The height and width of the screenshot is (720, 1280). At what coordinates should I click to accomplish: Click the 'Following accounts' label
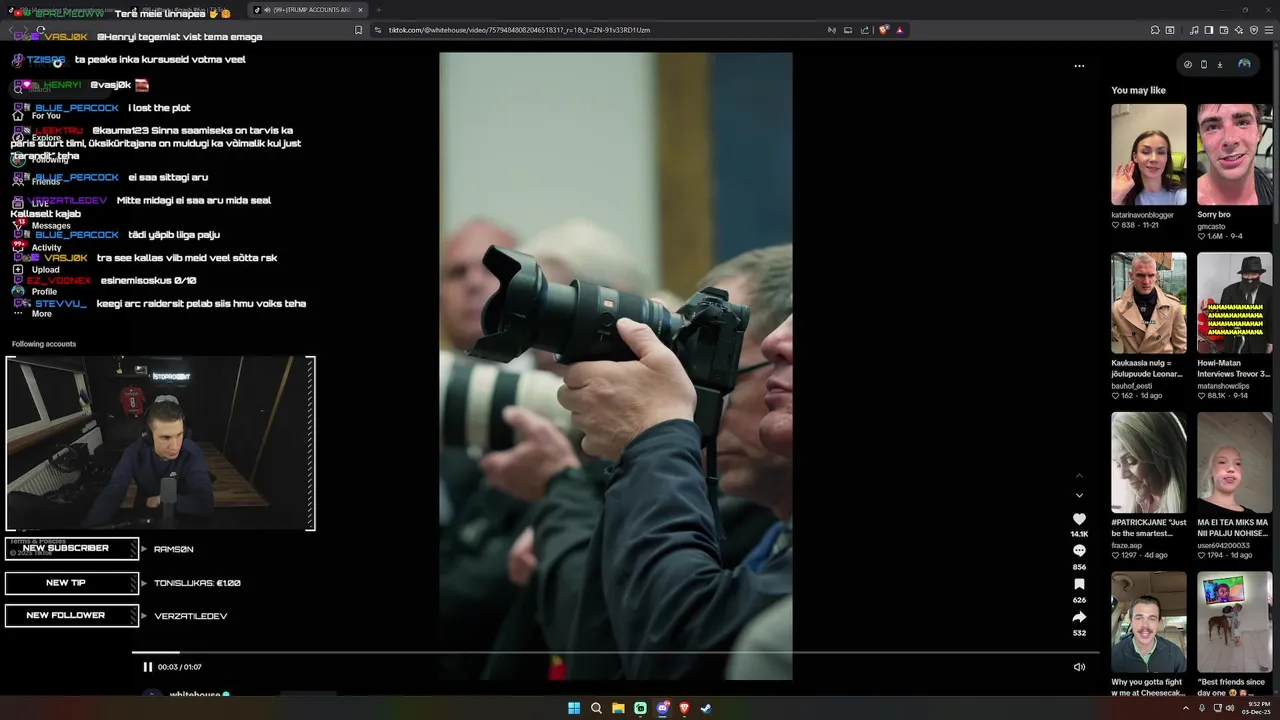click(x=44, y=344)
